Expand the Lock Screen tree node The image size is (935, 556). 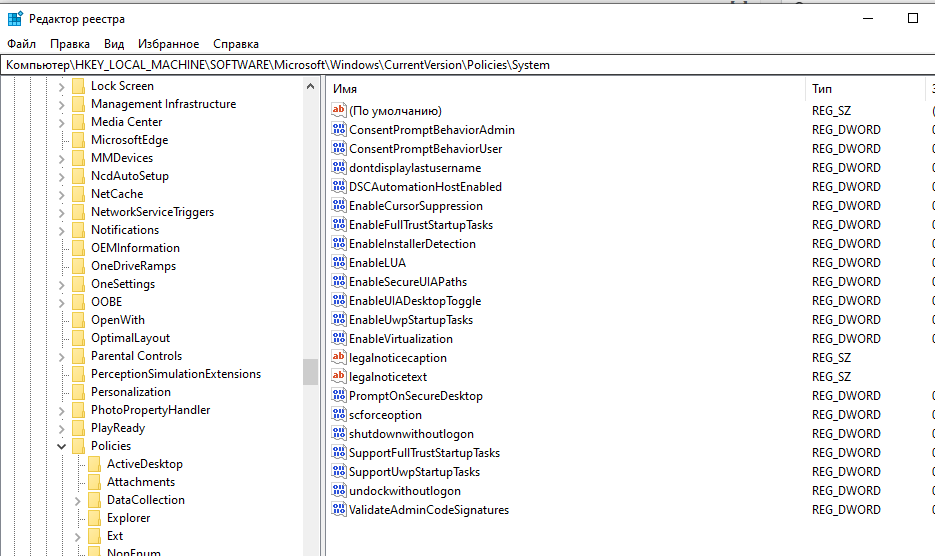(62, 86)
